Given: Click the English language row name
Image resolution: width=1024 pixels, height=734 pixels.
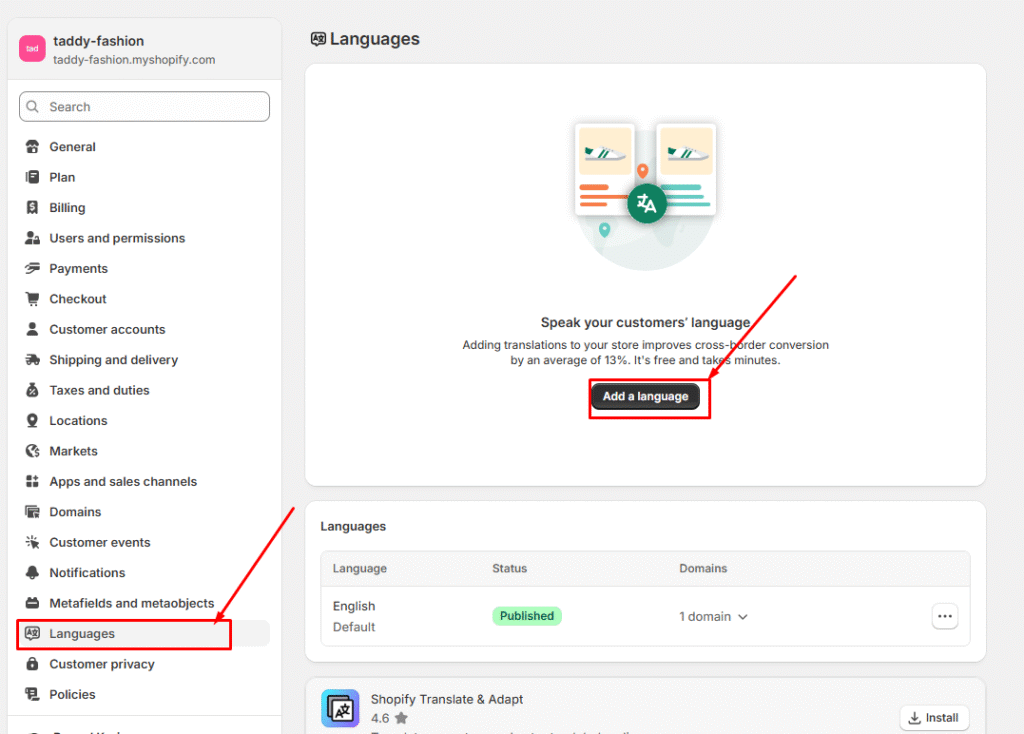Looking at the screenshot, I should click(354, 606).
